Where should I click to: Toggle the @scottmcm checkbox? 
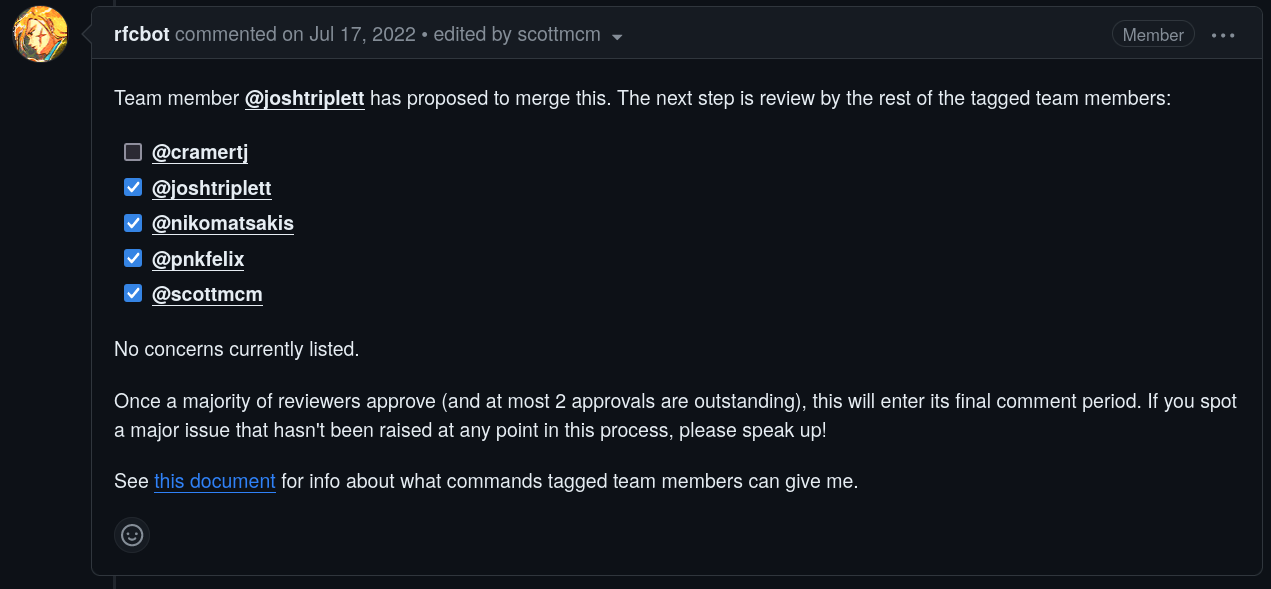(133, 293)
